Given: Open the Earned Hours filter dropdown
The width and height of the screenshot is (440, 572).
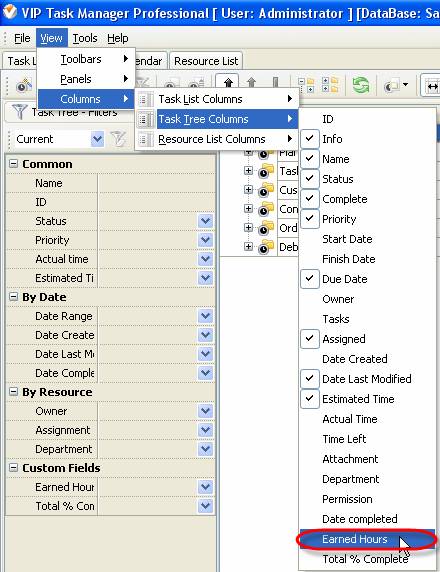Looking at the screenshot, I should coord(206,487).
